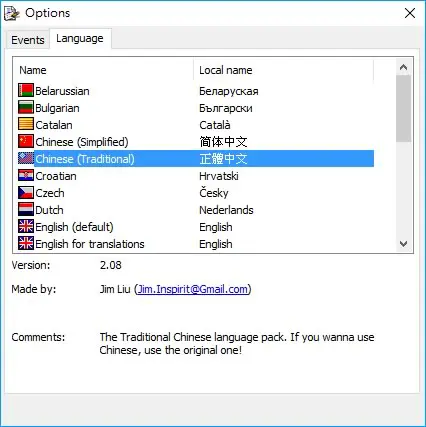The image size is (426, 427).
Task: Open the Jim.Inspirit@Gmail.com email link
Action: point(193,289)
